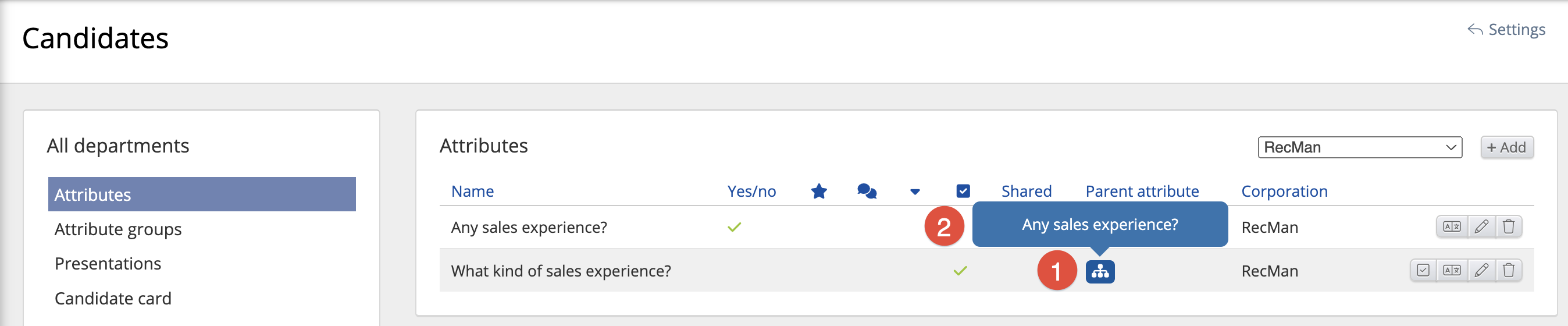The width and height of the screenshot is (1568, 326).
Task: Open checkbox options for "What kind of sales experience?"
Action: tap(1423, 270)
